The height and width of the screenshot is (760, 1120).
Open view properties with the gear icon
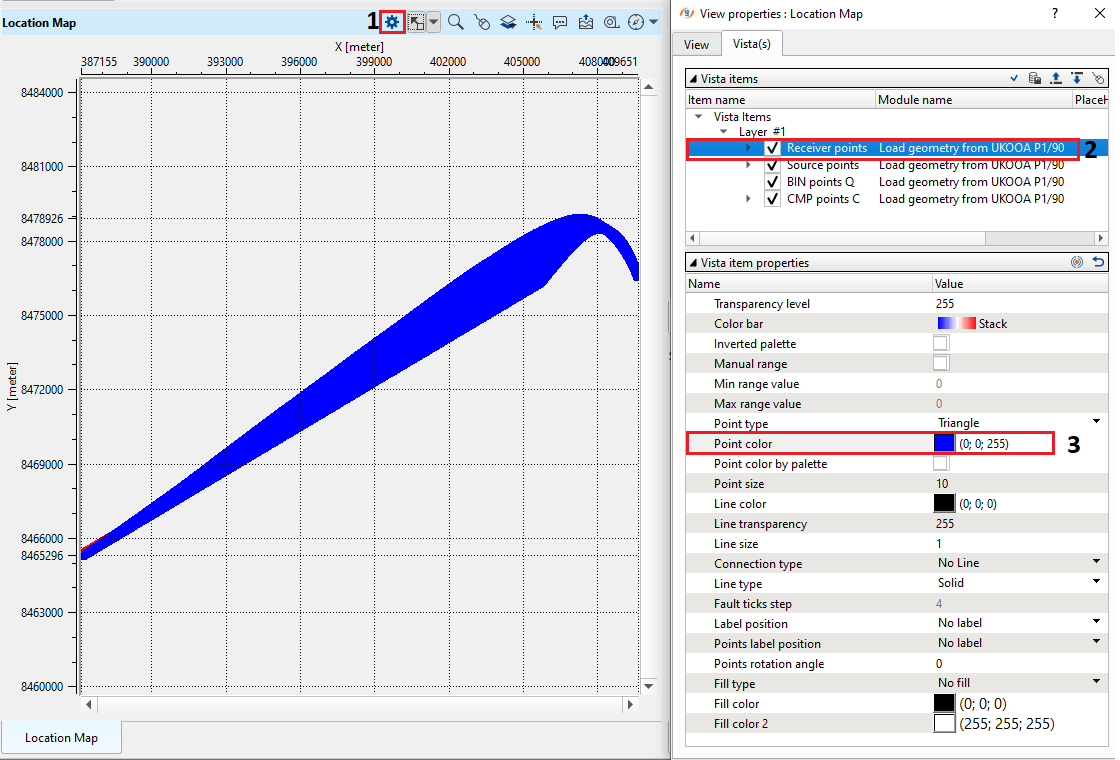click(393, 22)
